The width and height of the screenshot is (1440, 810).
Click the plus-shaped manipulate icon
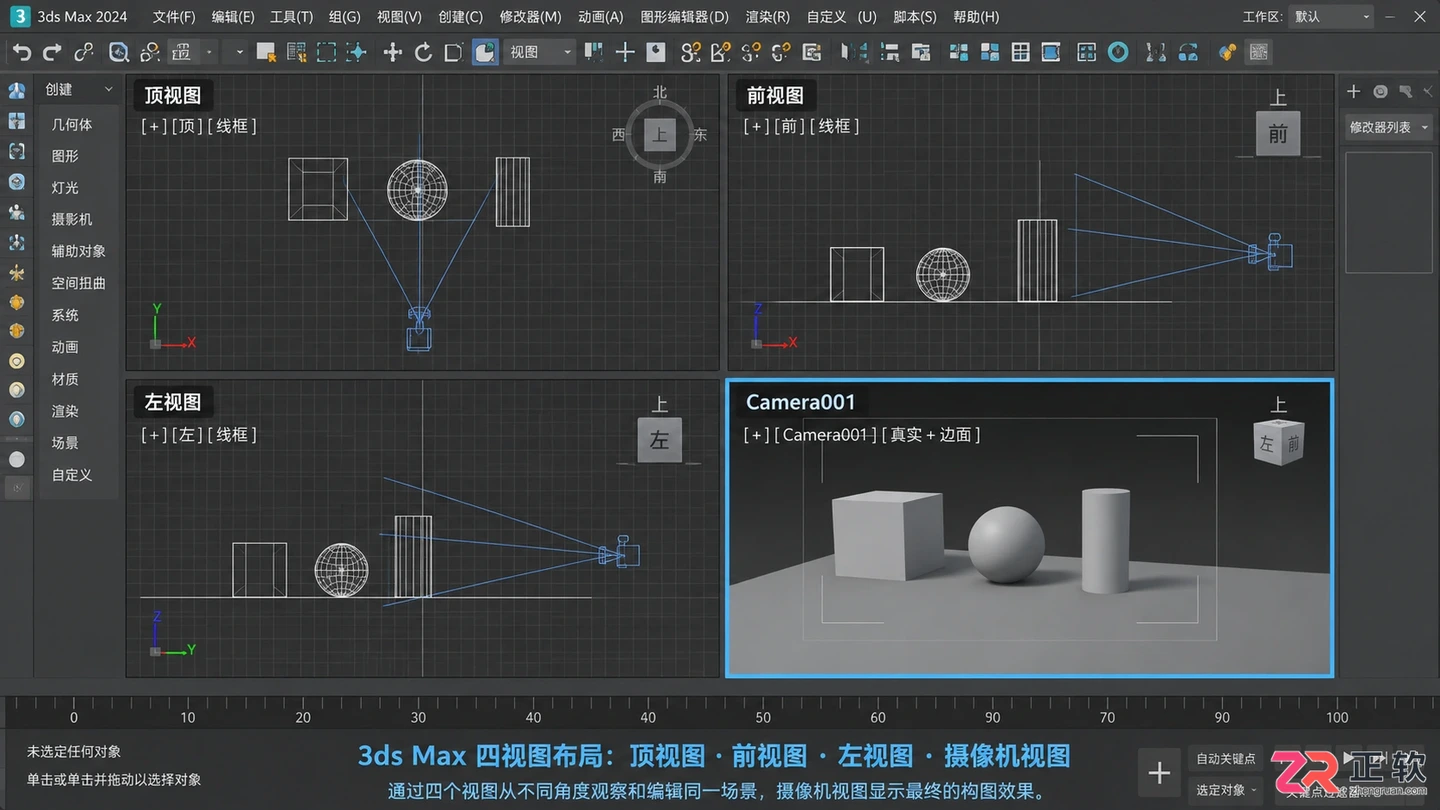[x=626, y=52]
